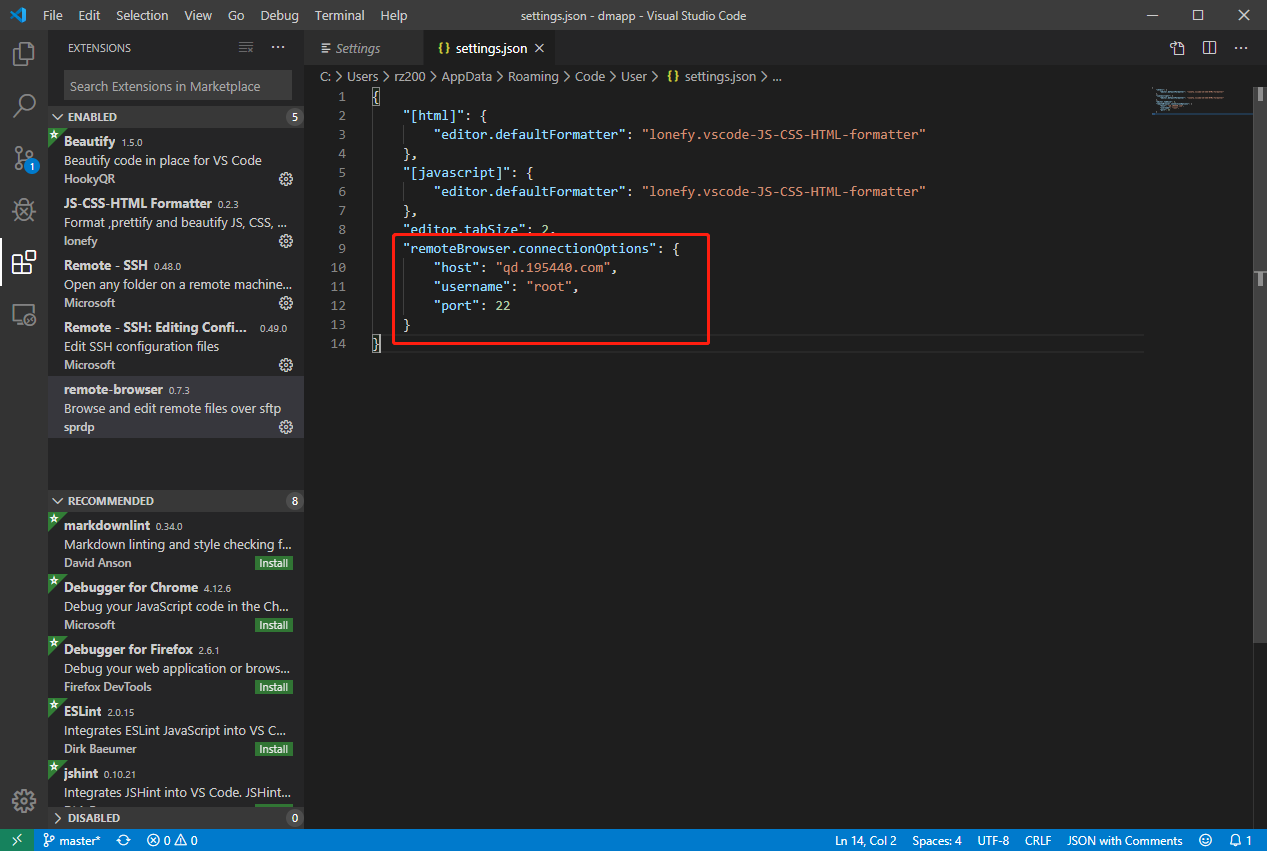The image size is (1267, 851).
Task: Open the Terminal menu
Action: (340, 16)
